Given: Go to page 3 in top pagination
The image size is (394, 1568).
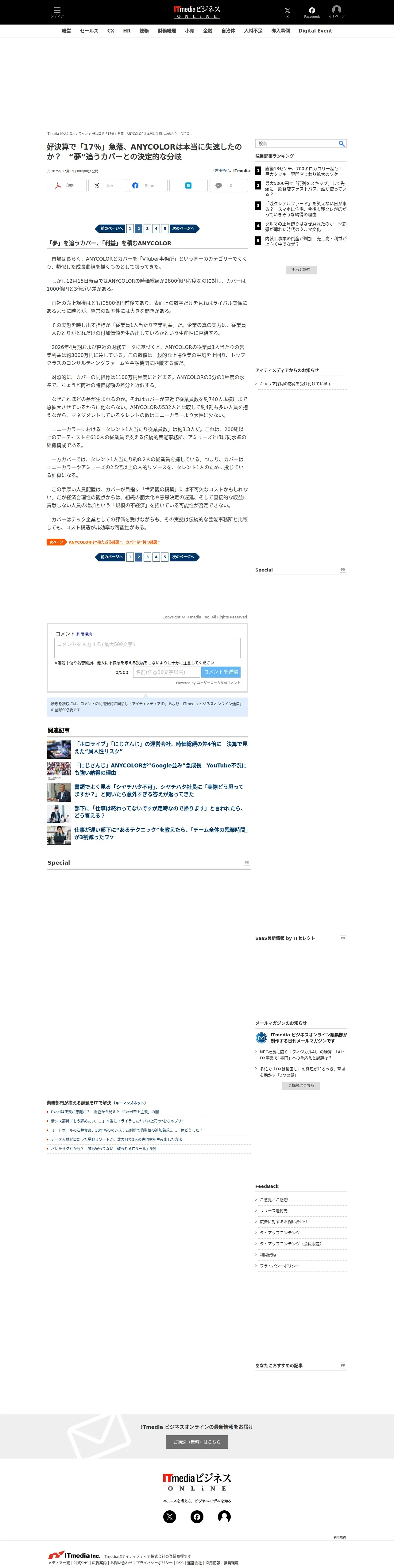Looking at the screenshot, I should point(147,229).
